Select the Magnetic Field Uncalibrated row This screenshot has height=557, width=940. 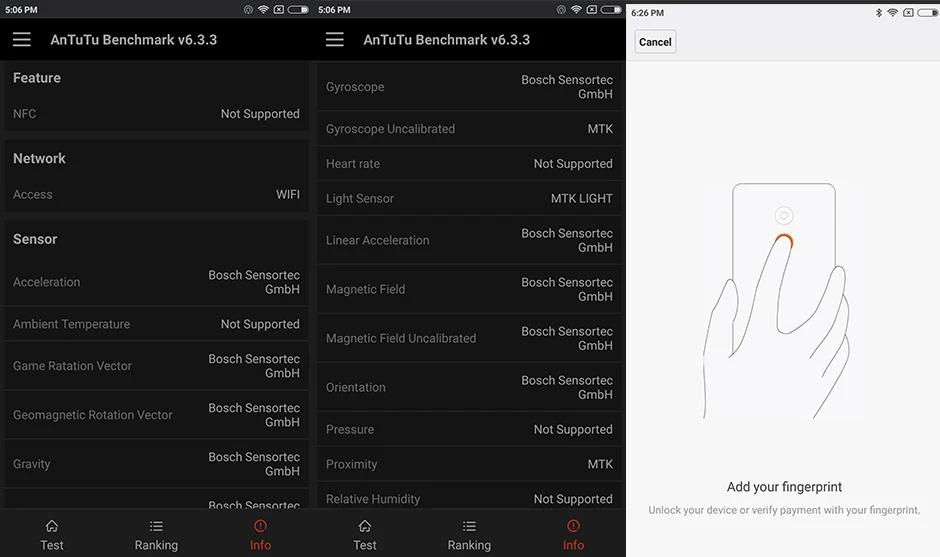pyautogui.click(x=469, y=339)
